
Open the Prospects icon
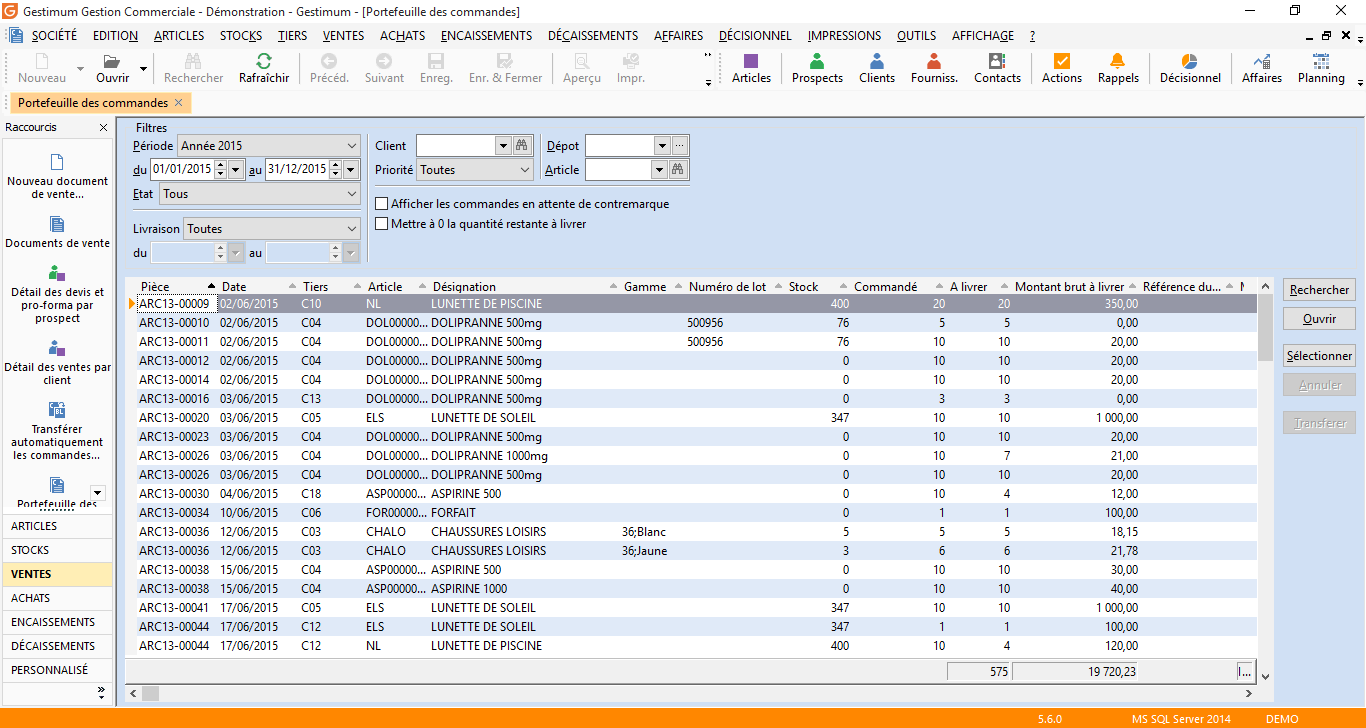tap(817, 61)
